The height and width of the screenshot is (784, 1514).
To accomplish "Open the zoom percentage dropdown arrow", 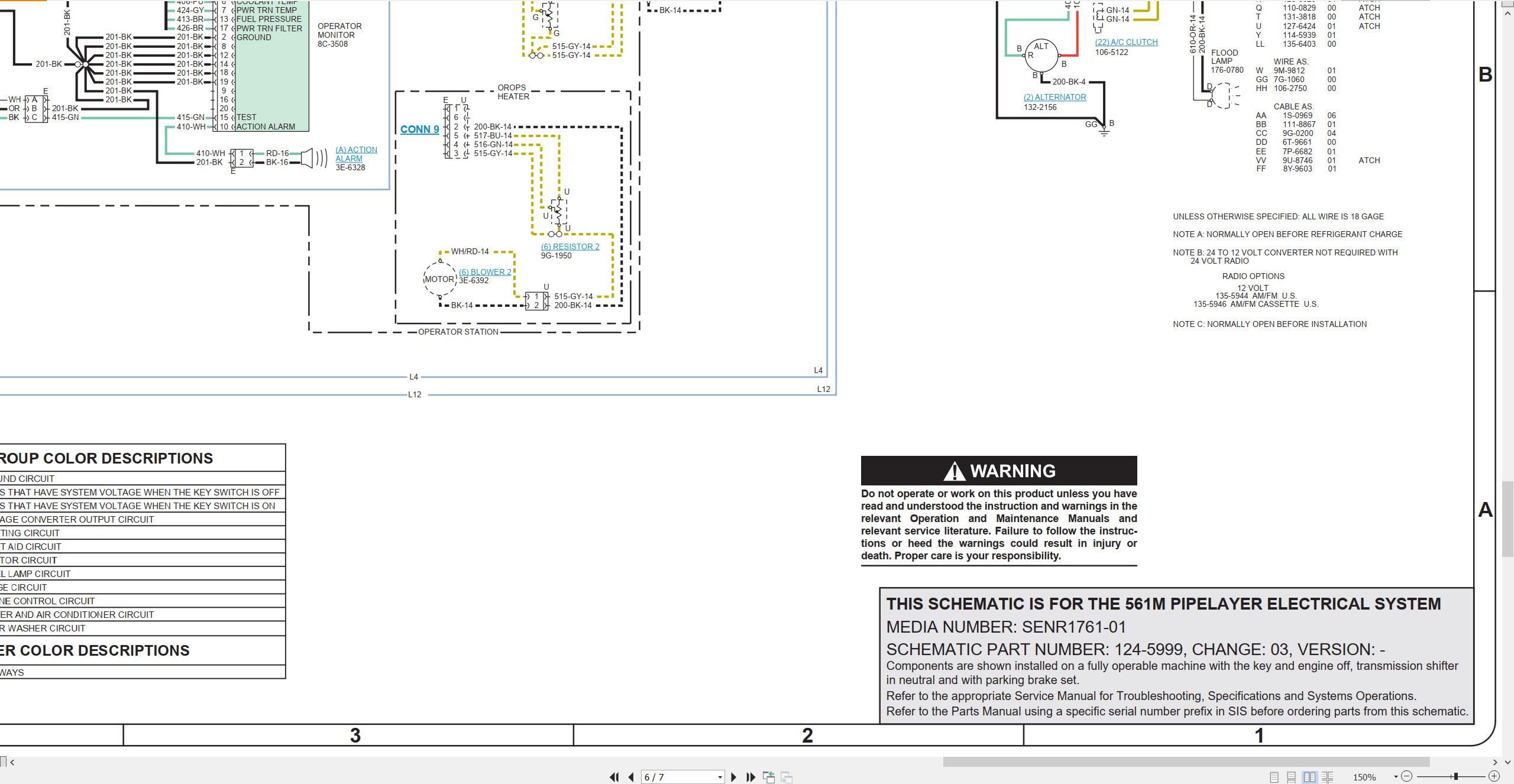I will click(x=1396, y=776).
